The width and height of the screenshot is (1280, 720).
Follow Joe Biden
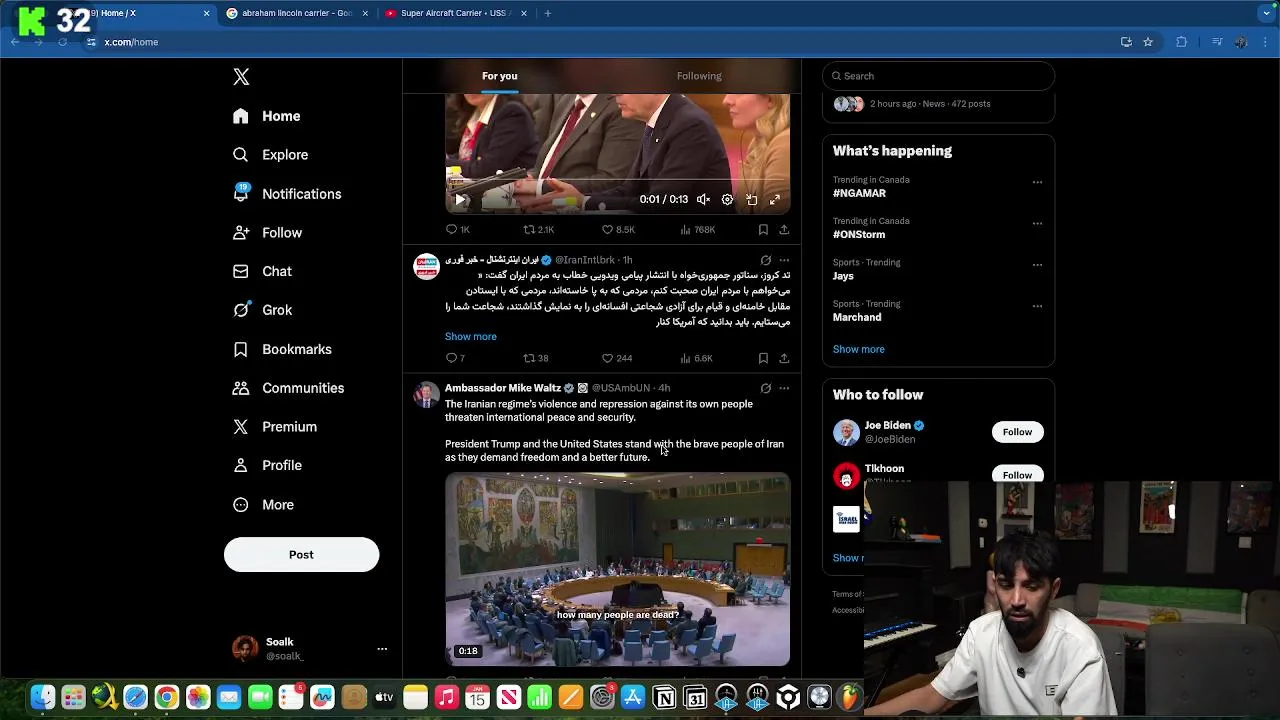pyautogui.click(x=1017, y=432)
